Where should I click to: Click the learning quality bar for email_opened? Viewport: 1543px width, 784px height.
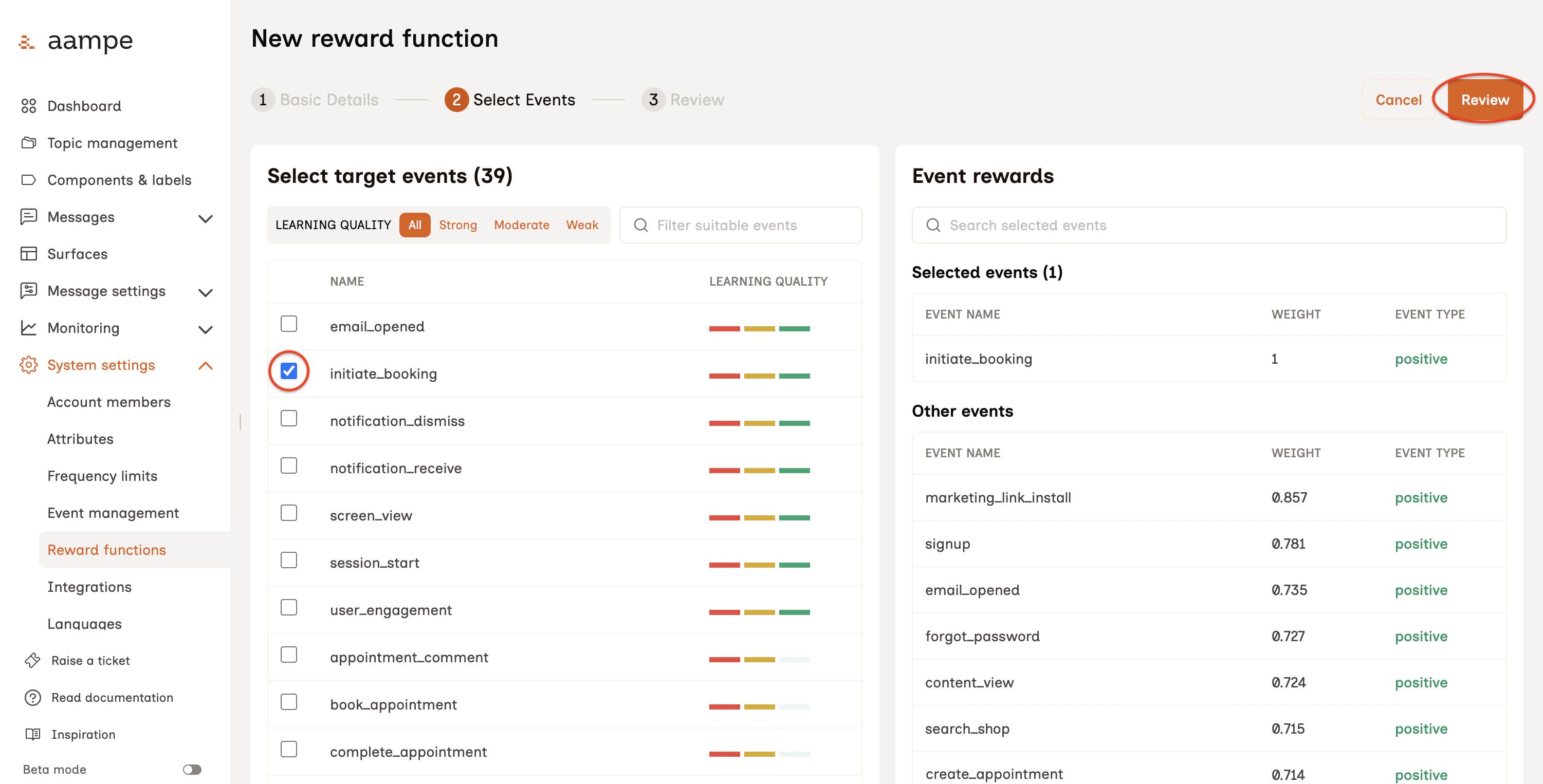(x=759, y=328)
